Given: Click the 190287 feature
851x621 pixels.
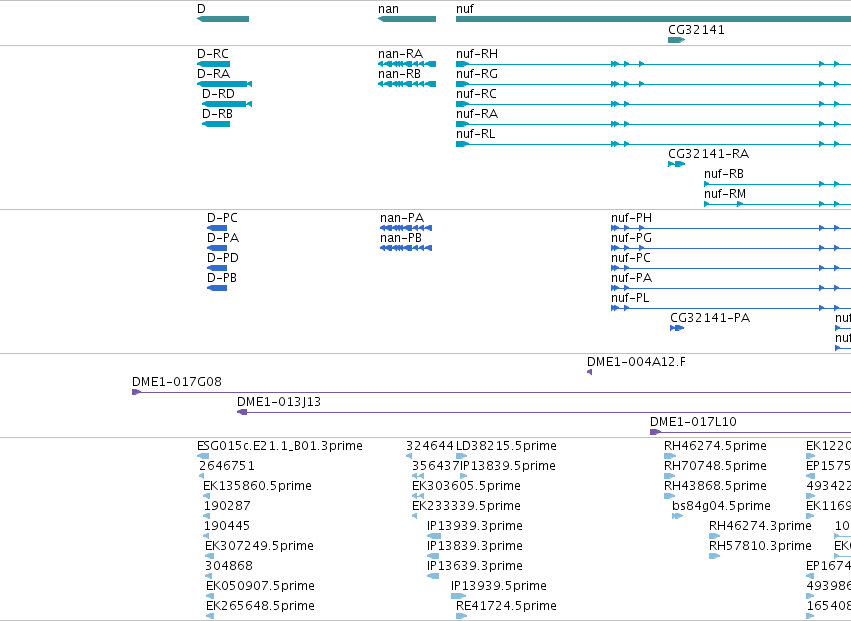Looking at the screenshot, I should click(207, 516).
